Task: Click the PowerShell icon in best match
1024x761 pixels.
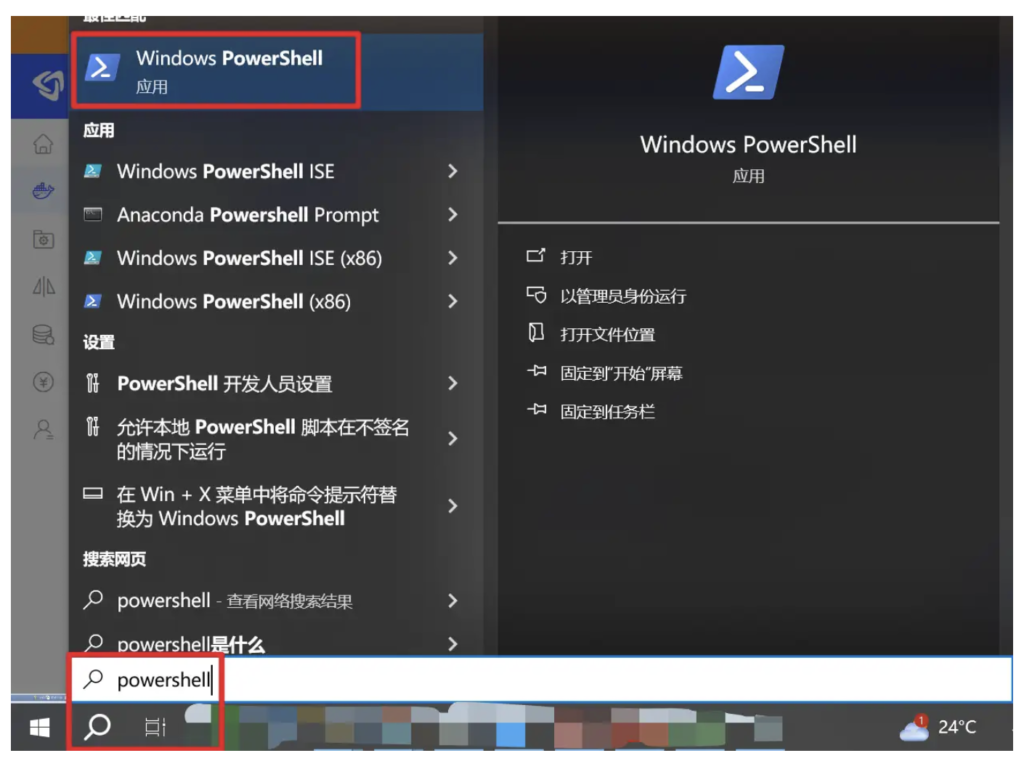Action: (102, 68)
